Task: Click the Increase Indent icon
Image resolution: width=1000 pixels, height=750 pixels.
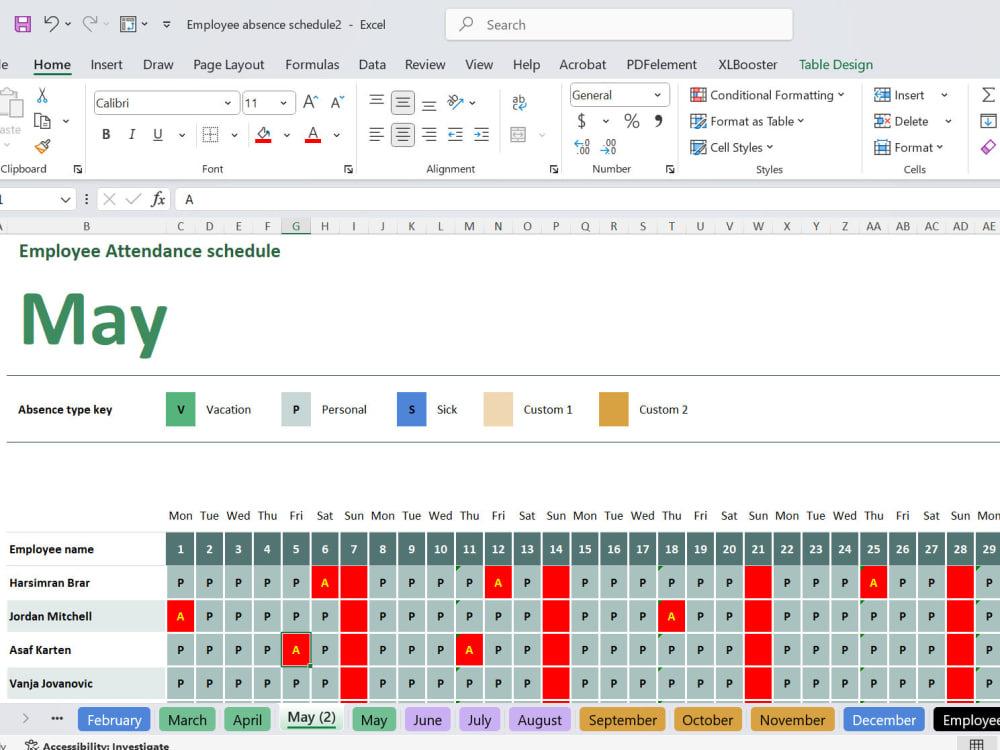Action: coord(482,135)
